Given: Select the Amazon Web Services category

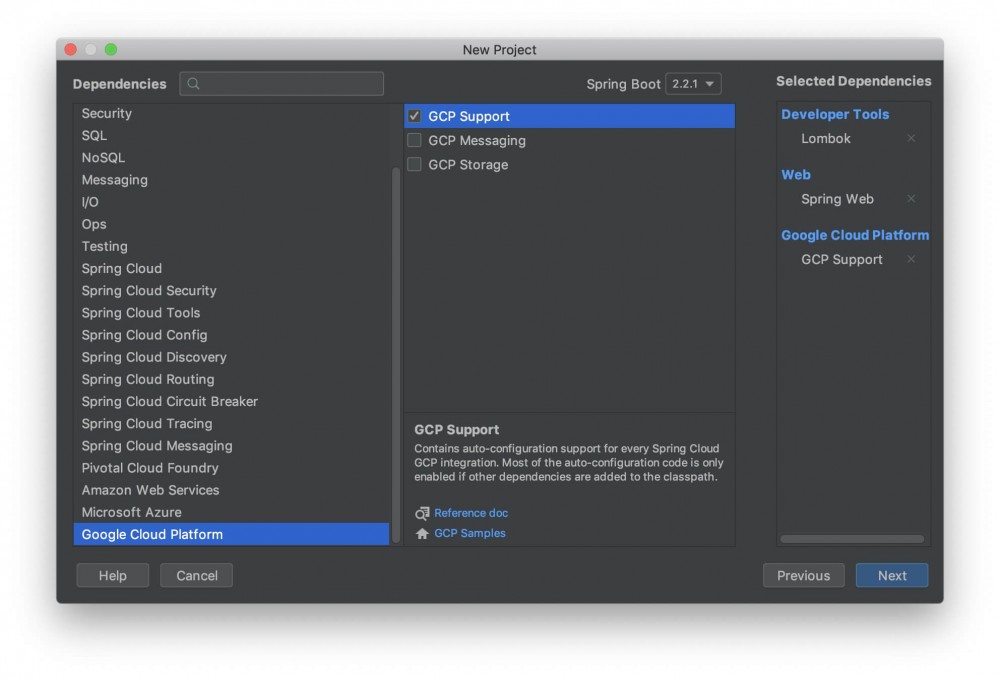Looking at the screenshot, I should click(x=150, y=490).
